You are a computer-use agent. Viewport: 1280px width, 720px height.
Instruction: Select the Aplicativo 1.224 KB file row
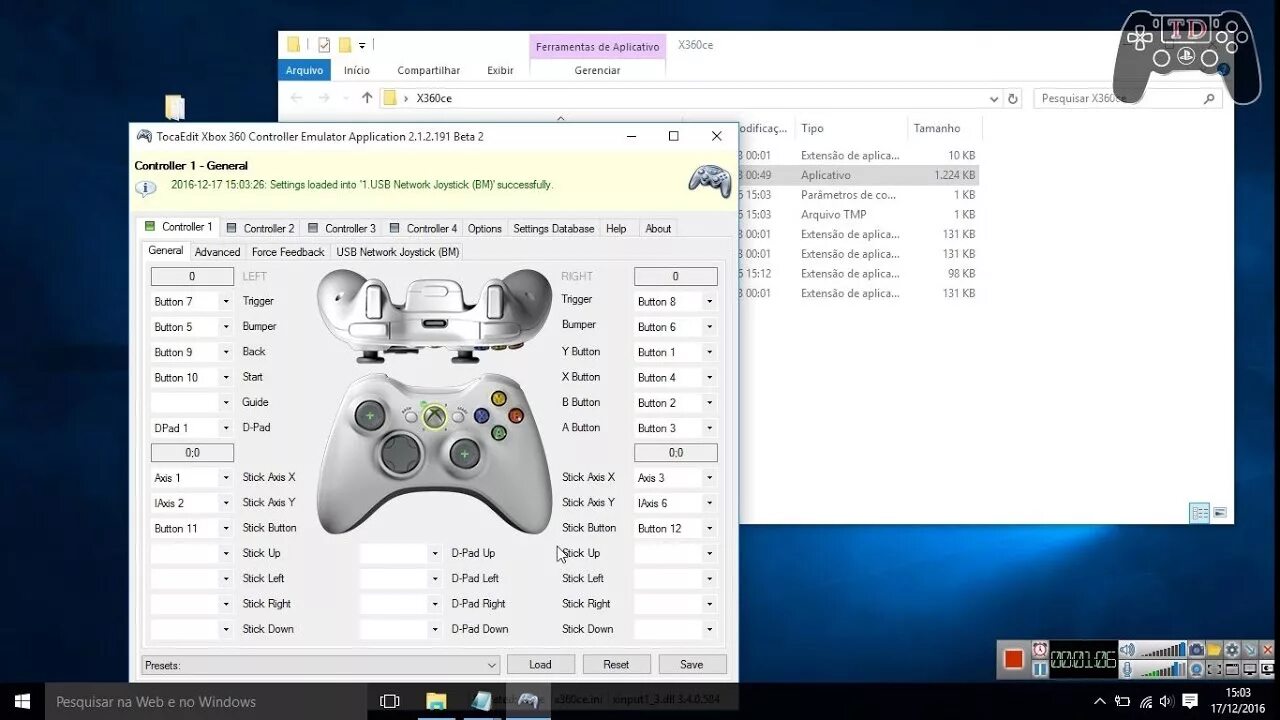[858, 175]
